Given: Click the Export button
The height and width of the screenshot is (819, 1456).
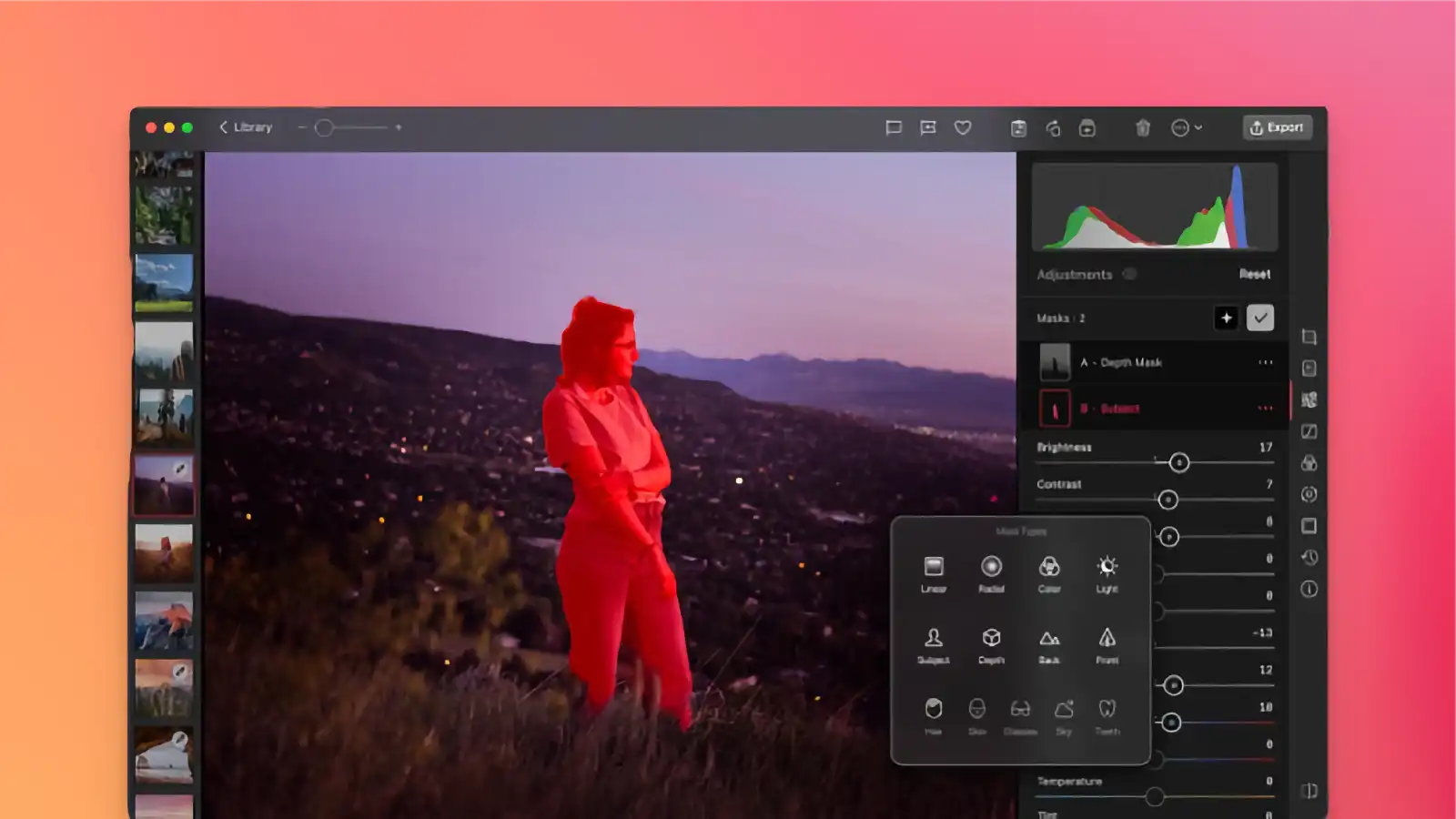Looking at the screenshot, I should 1277,127.
